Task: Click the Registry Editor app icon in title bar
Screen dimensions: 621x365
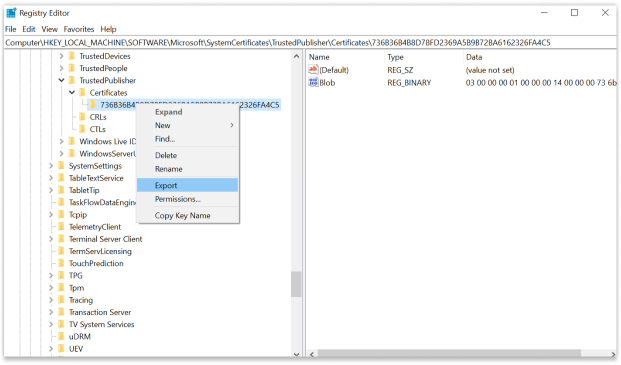Action: 11,13
